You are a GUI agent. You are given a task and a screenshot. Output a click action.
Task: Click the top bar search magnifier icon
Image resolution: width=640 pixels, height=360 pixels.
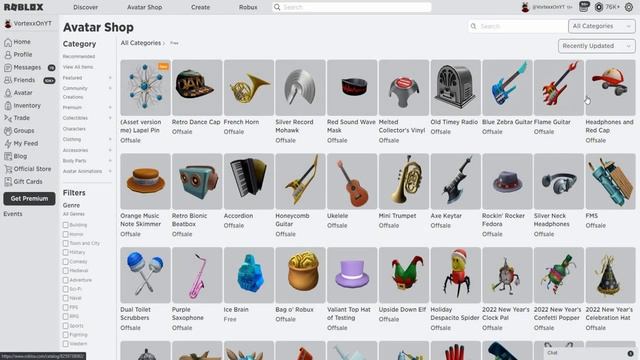click(x=277, y=7)
